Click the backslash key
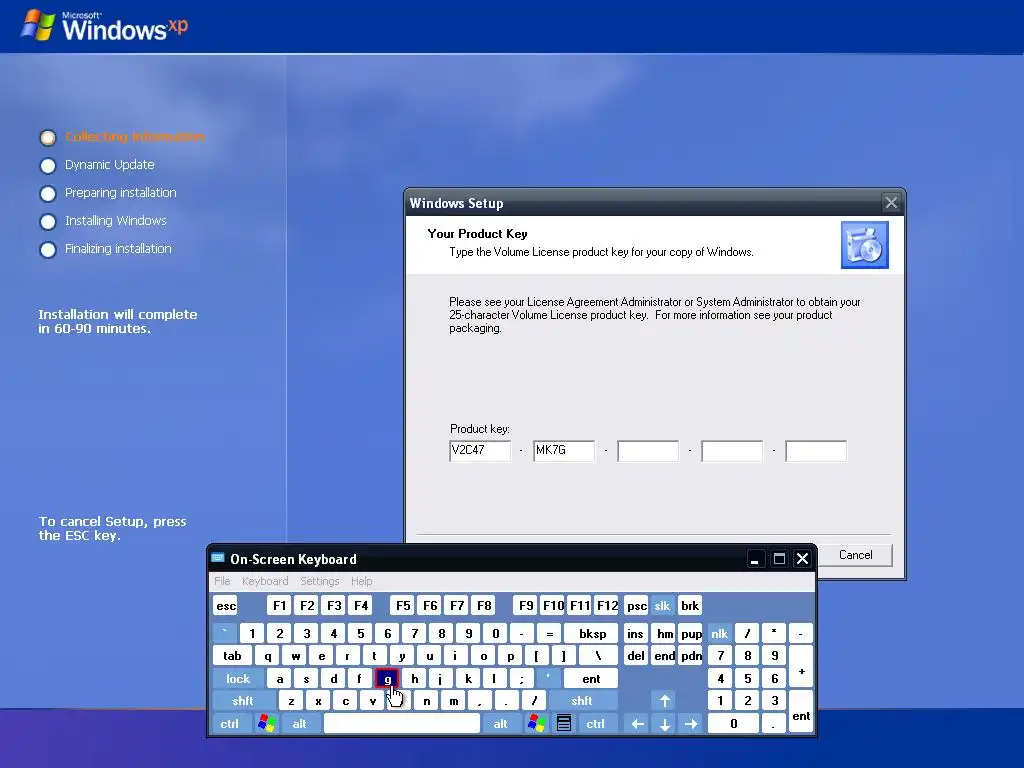The width and height of the screenshot is (1024, 768). pyautogui.click(x=598, y=656)
